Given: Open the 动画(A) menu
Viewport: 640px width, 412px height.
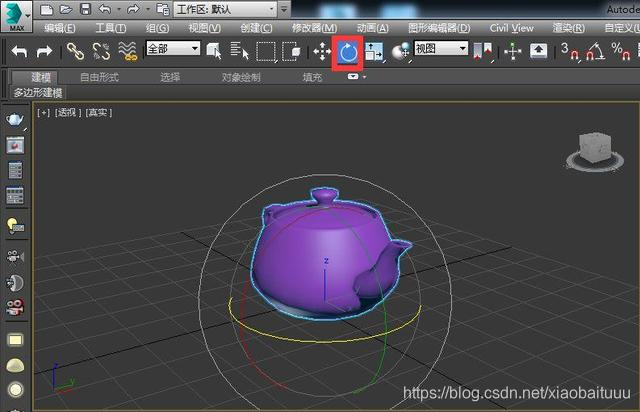Looking at the screenshot, I should click(x=373, y=28).
